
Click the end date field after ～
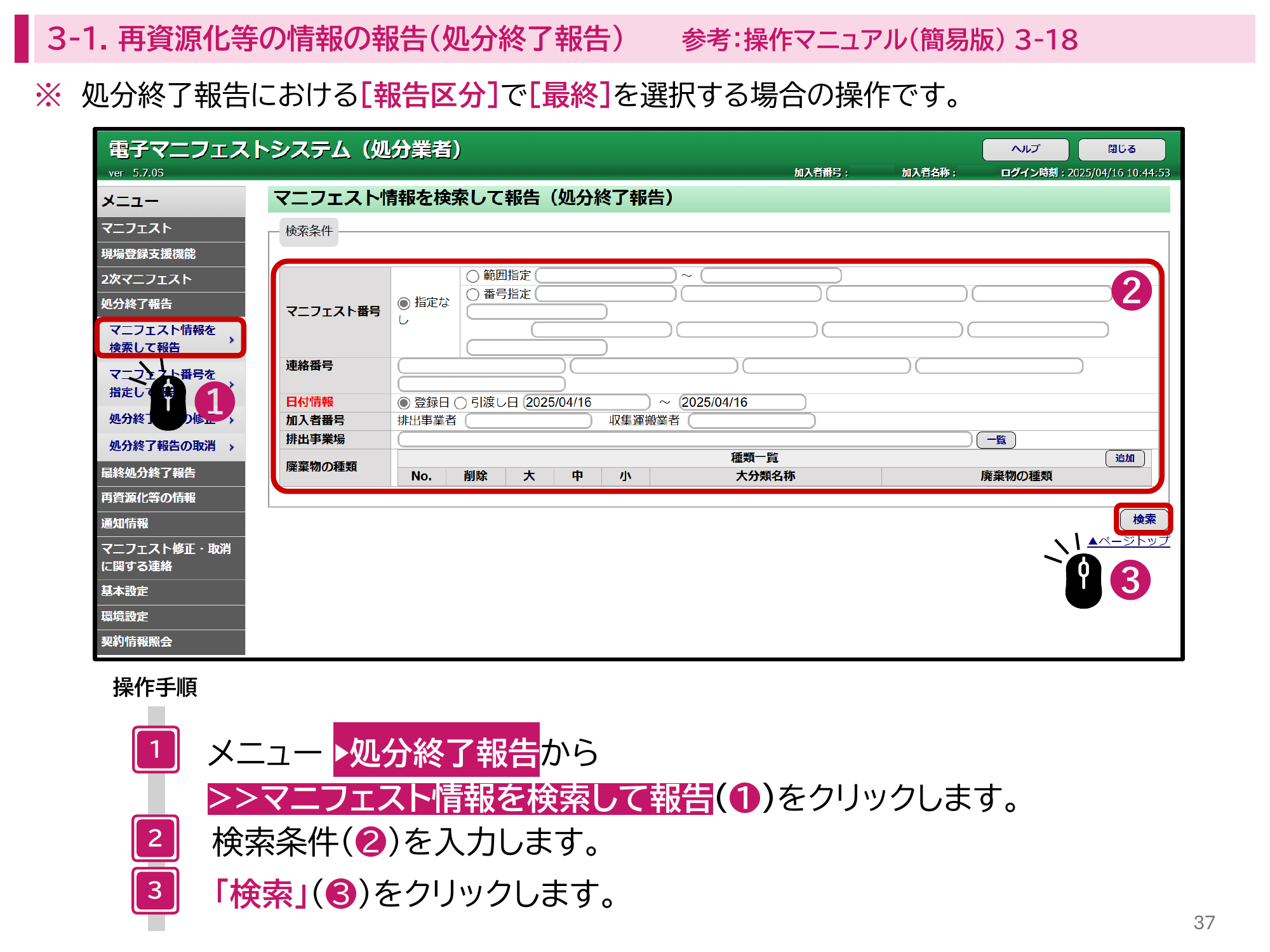[742, 402]
